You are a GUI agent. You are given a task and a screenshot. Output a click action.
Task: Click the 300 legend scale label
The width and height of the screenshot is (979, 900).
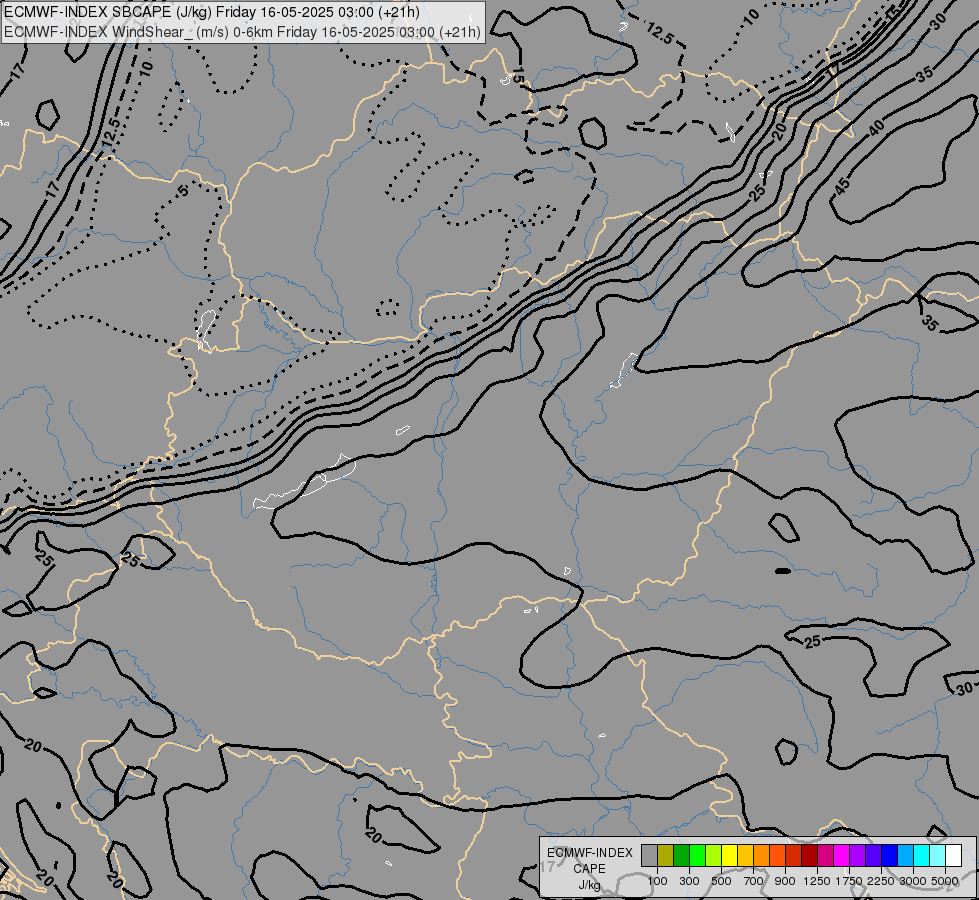click(689, 881)
